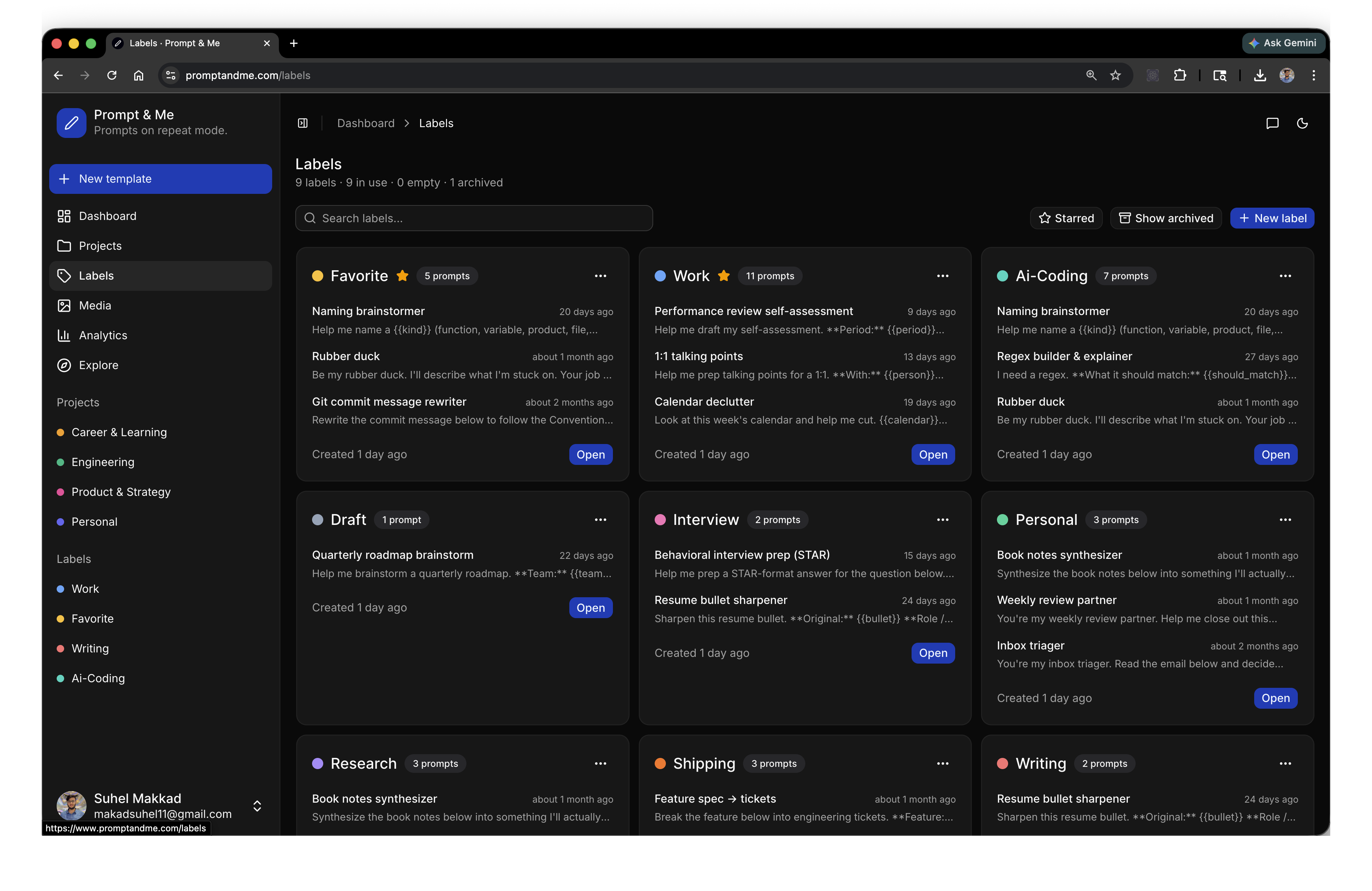Unstar the Favorite label star
The width and height of the screenshot is (1372, 891).
coord(402,276)
